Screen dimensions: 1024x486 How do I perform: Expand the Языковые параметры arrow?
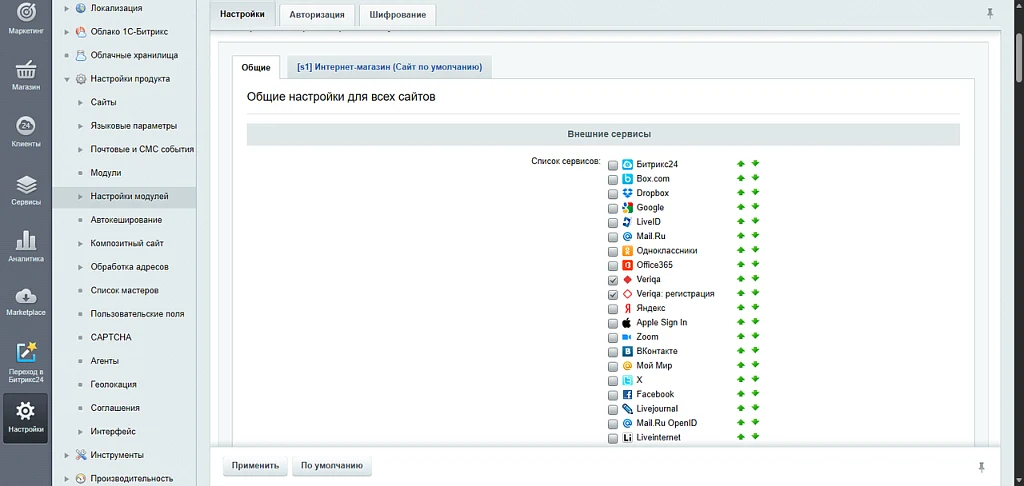80,126
